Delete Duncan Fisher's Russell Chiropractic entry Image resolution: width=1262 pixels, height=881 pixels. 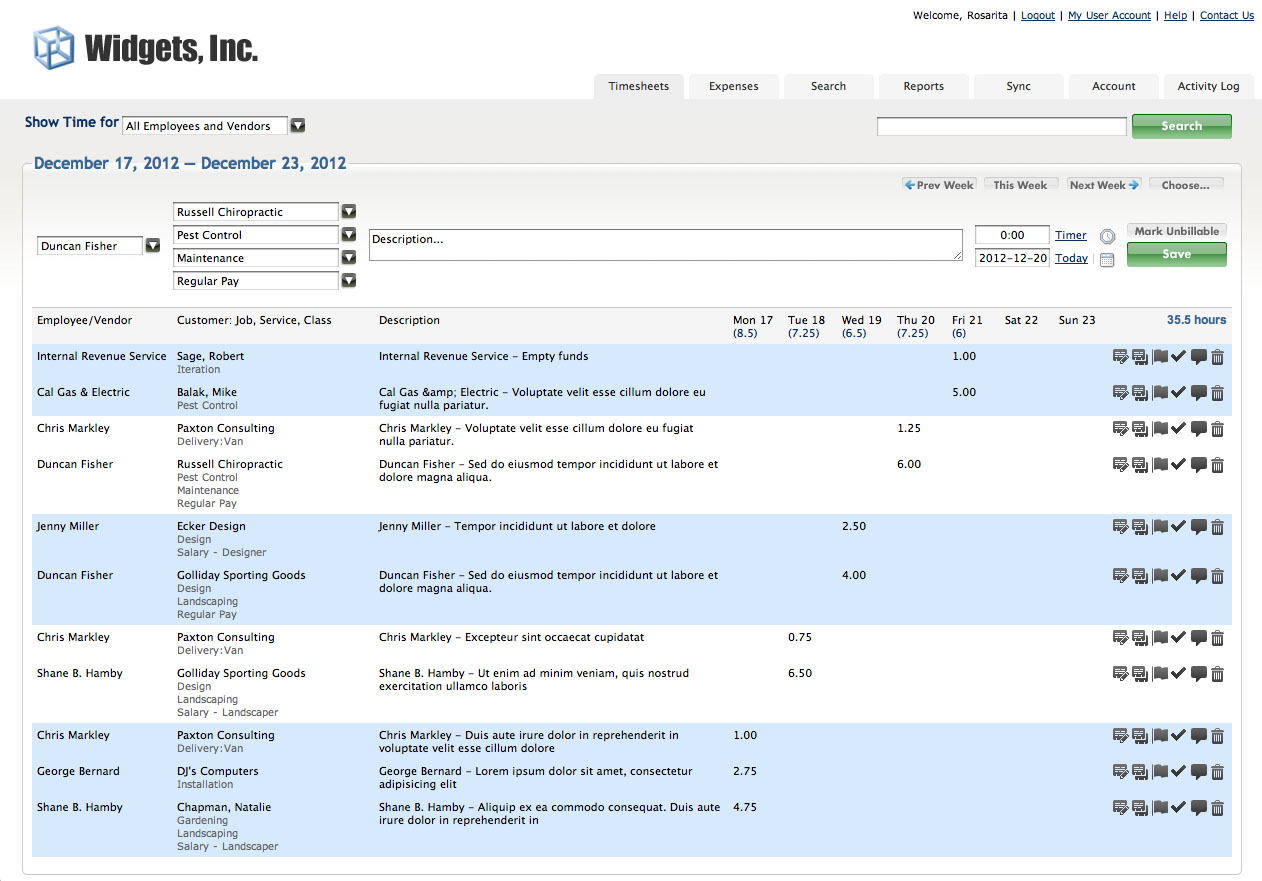[x=1217, y=465]
